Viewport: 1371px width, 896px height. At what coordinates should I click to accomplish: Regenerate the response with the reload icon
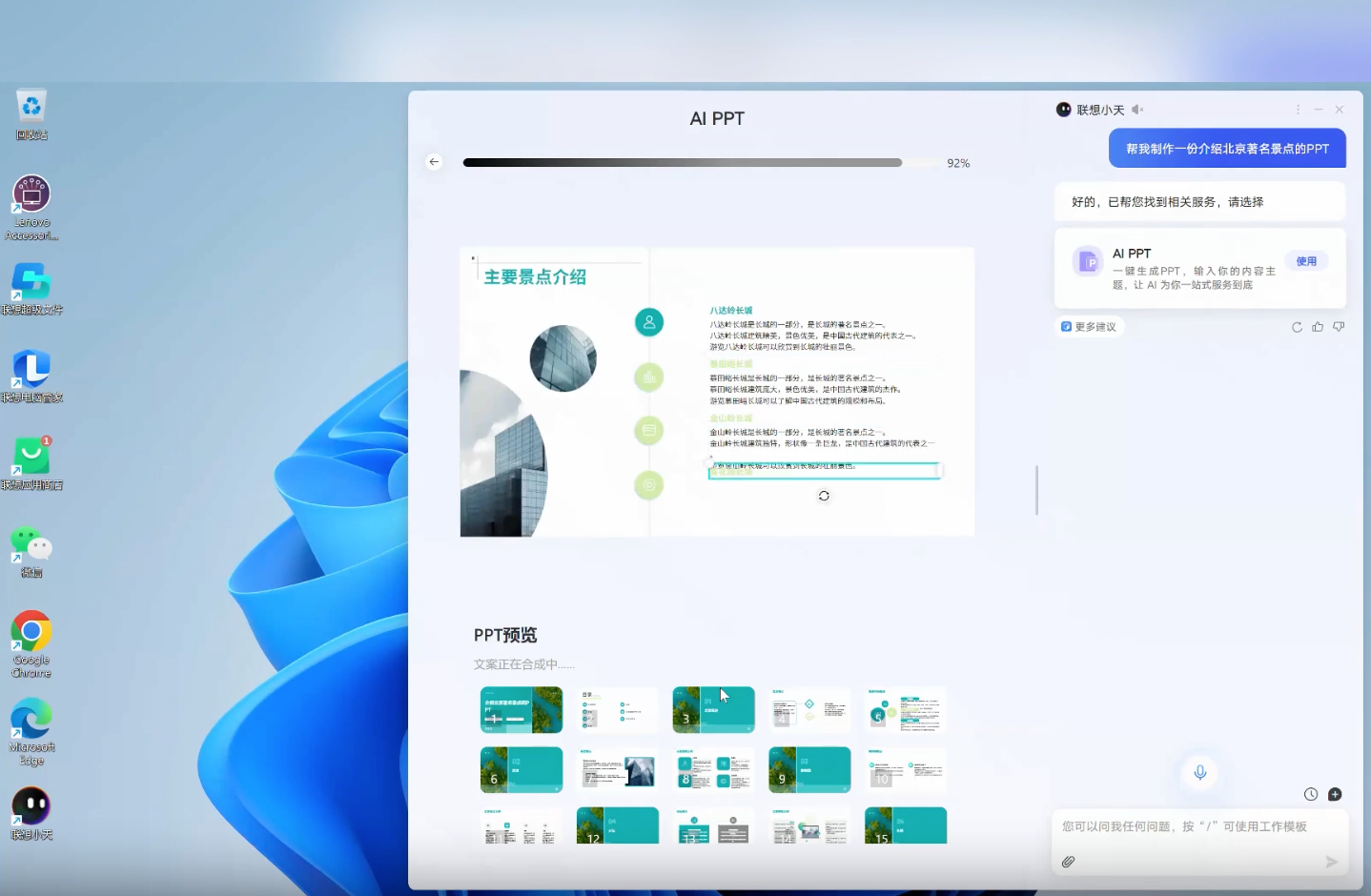pyautogui.click(x=1297, y=327)
